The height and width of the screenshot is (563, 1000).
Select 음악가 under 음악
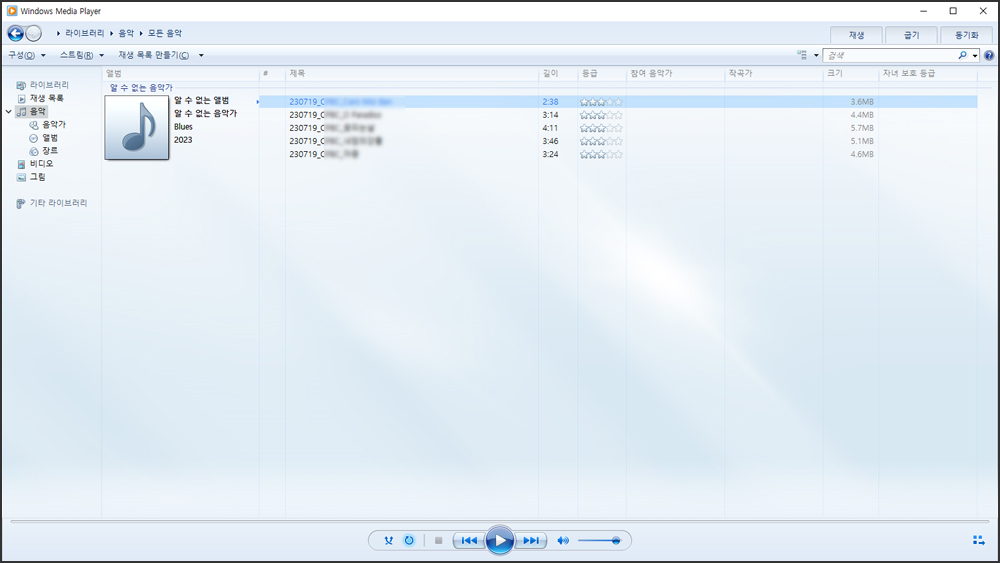coord(54,125)
